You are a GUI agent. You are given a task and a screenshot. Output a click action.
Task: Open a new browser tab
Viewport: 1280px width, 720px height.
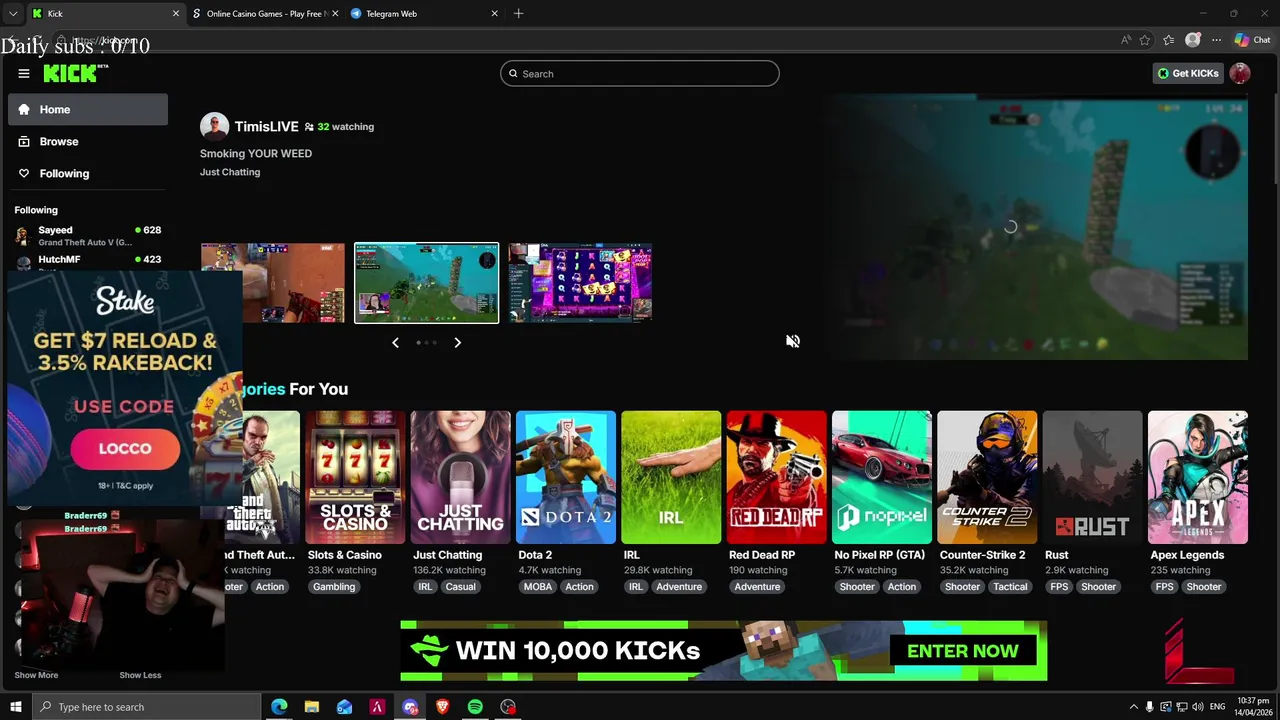[x=518, y=13]
